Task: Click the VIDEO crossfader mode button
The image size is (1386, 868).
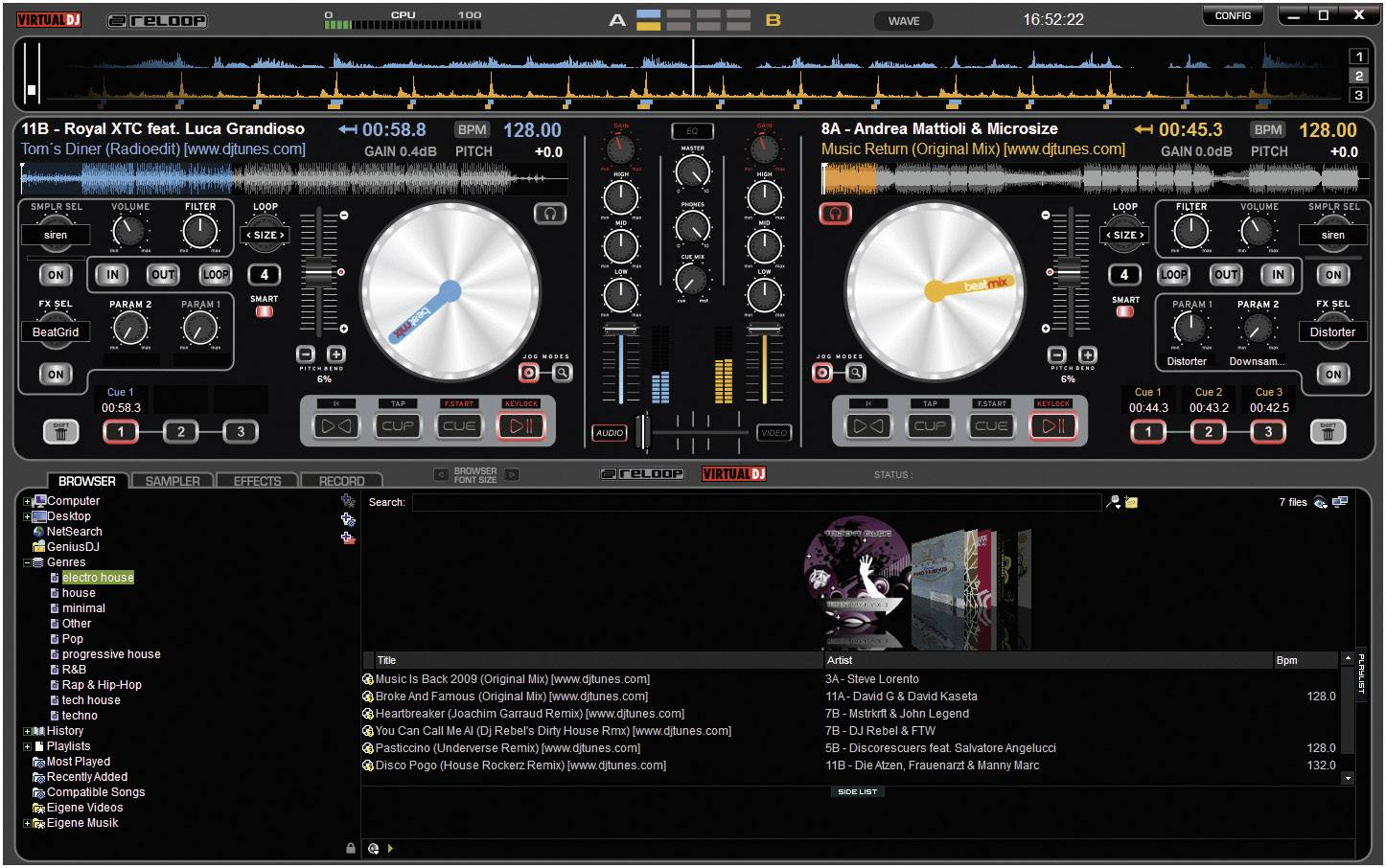Action: (774, 433)
